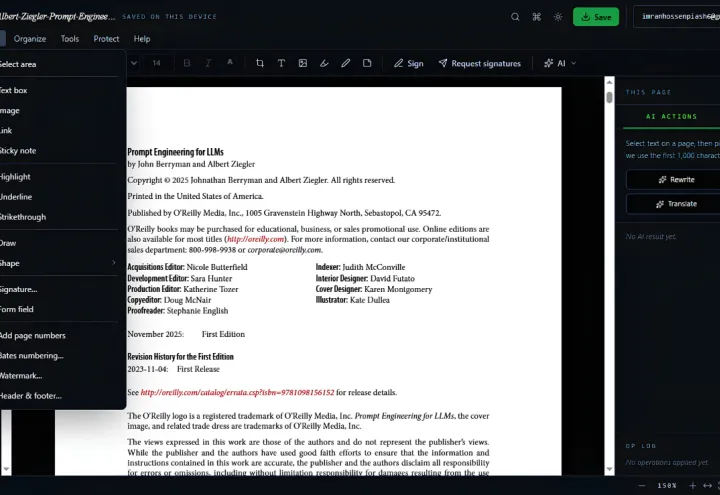
Task: Open the Protect menu
Action: click(106, 39)
